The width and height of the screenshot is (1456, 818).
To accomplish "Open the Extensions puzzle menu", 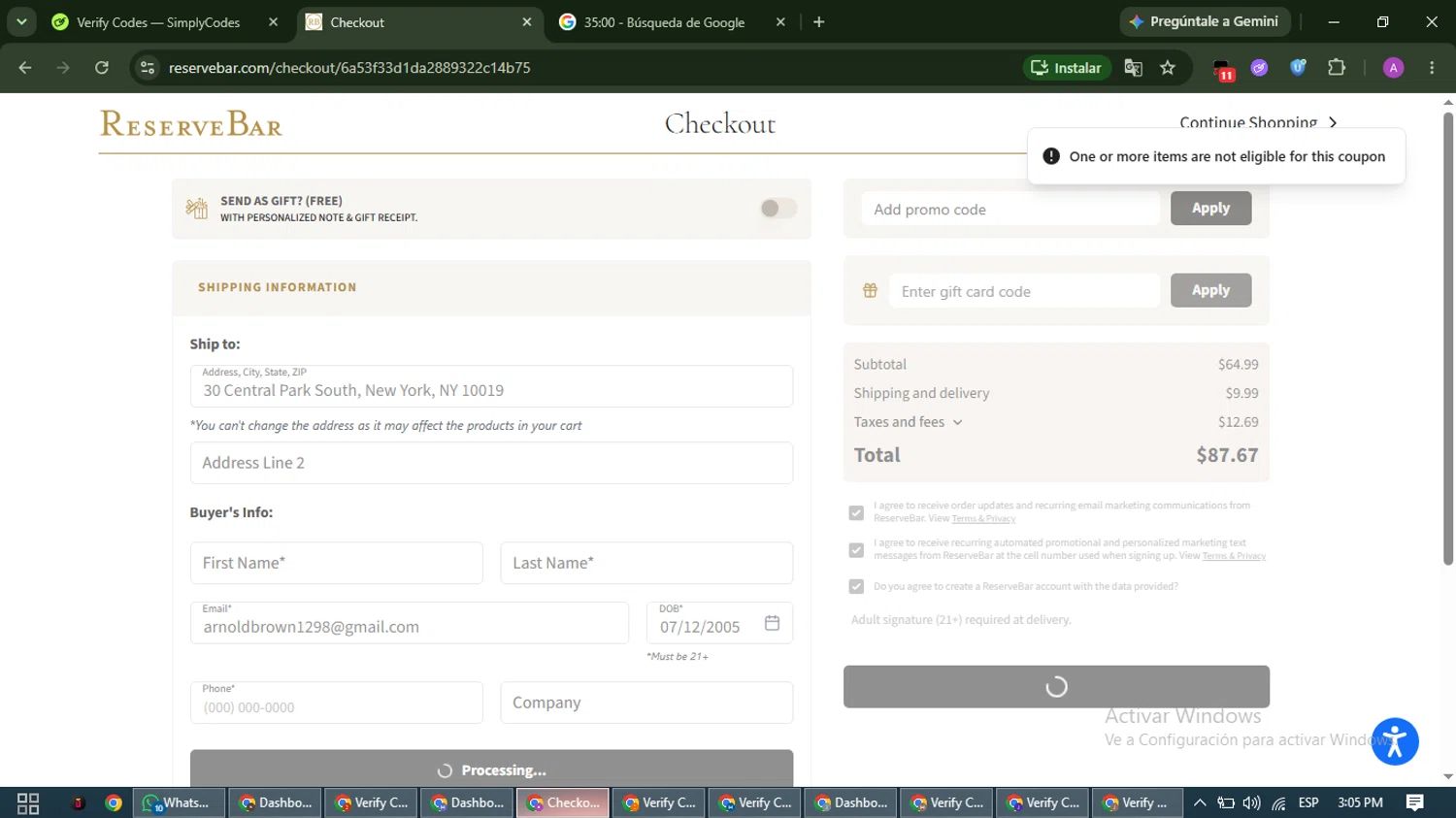I will (x=1337, y=67).
